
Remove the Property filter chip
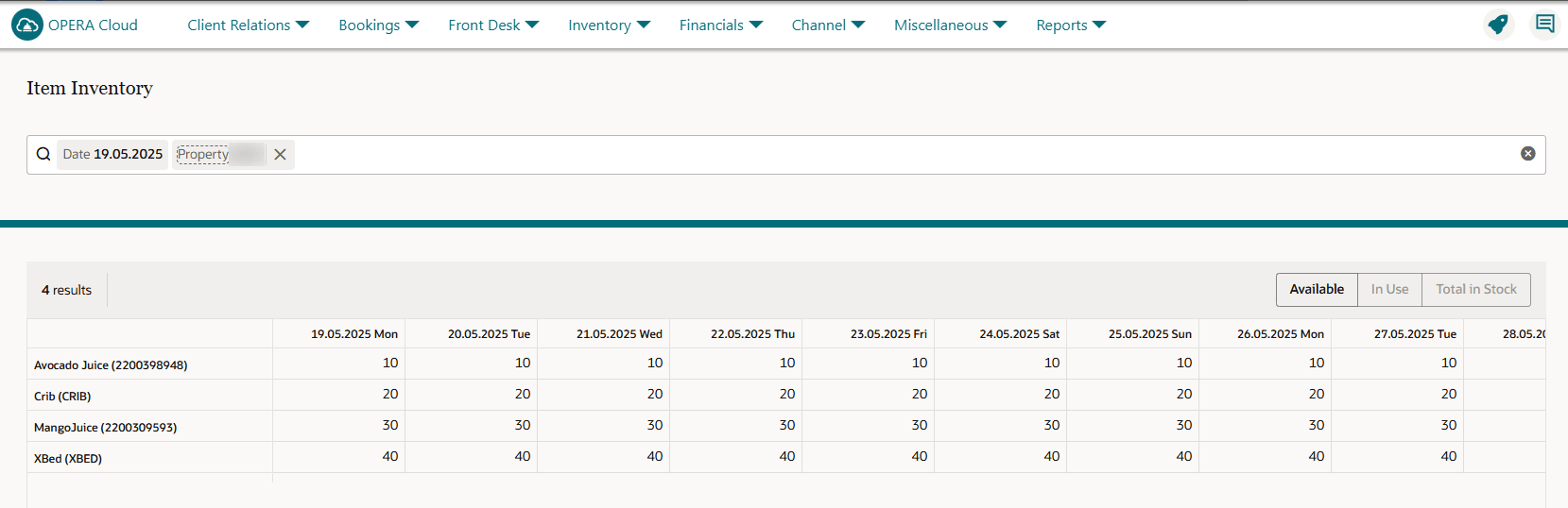click(280, 155)
